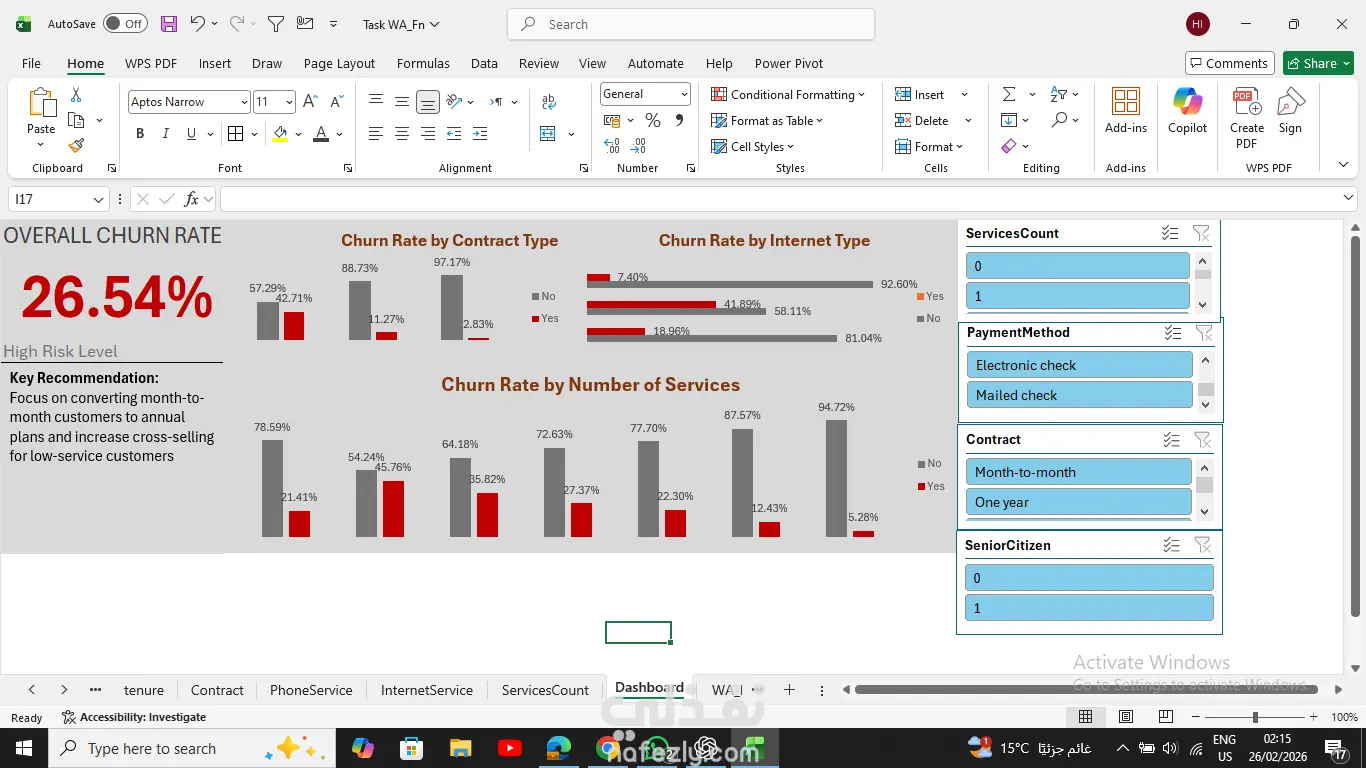The width and height of the screenshot is (1366, 768).
Task: Click the Insert Function fx icon
Action: pos(191,199)
